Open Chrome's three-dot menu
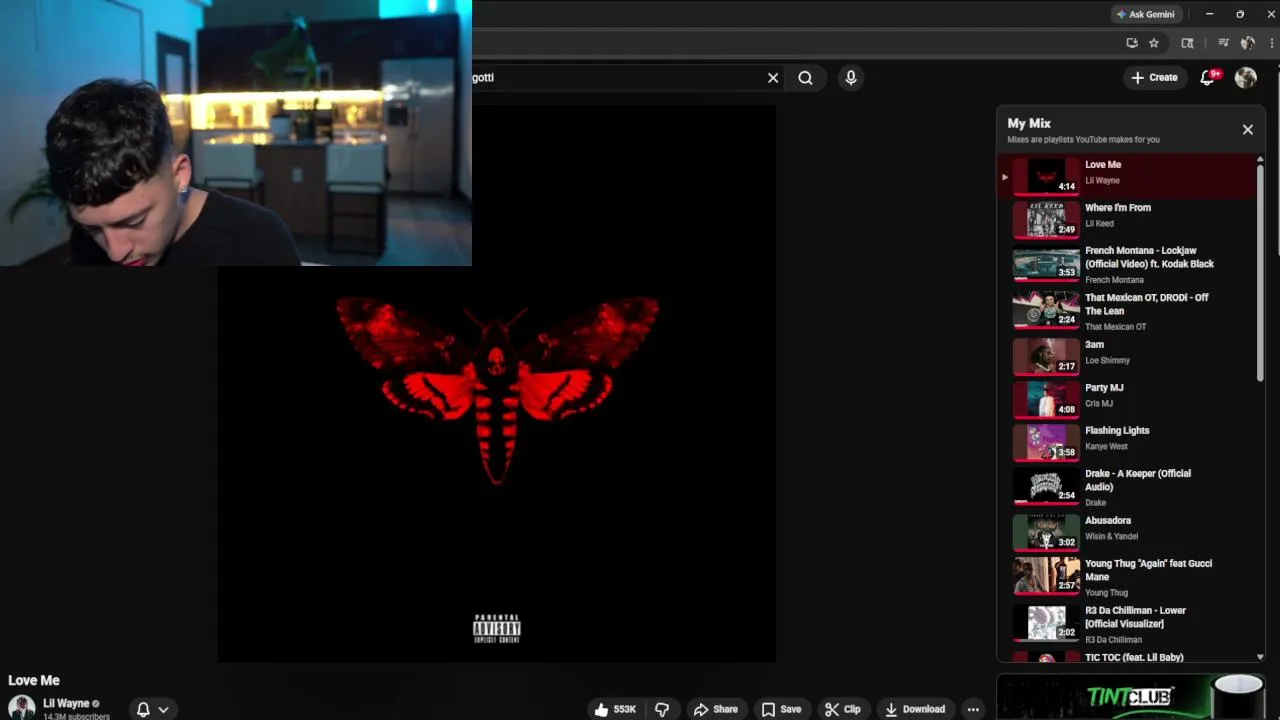 click(x=1272, y=43)
